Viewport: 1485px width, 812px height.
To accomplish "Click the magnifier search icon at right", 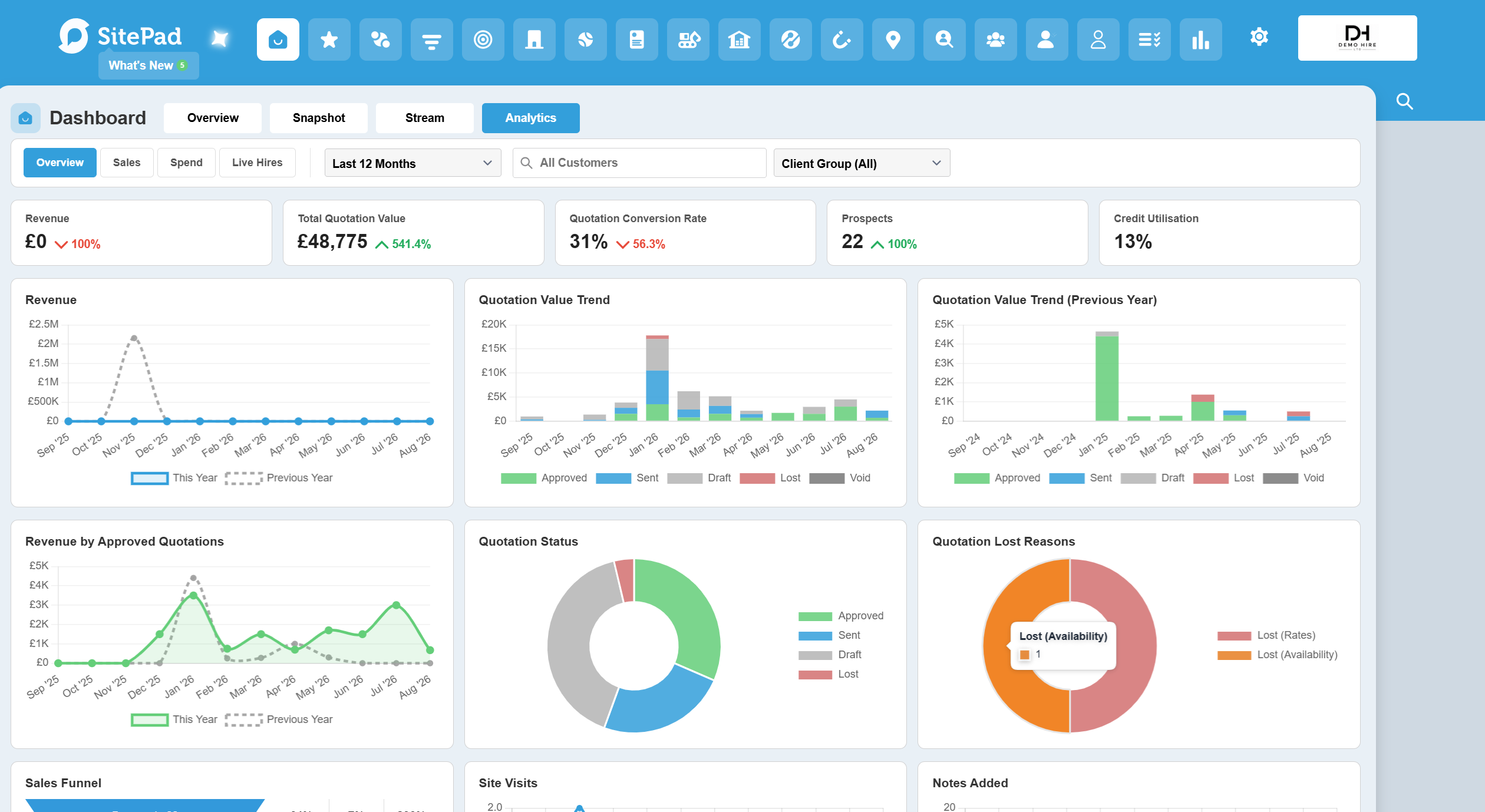I will click(1405, 101).
